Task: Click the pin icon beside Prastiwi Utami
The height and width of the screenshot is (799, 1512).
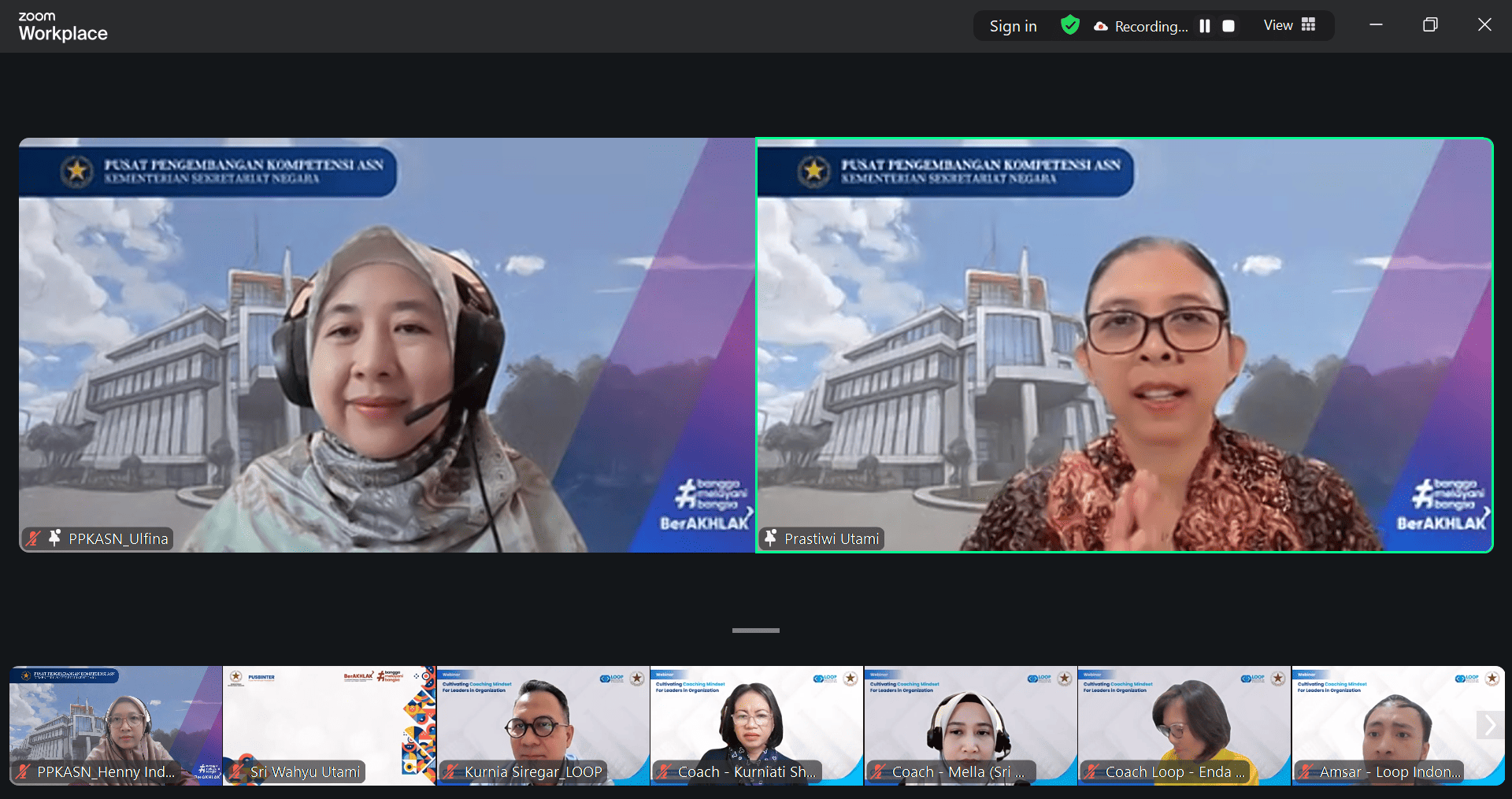Action: point(770,538)
